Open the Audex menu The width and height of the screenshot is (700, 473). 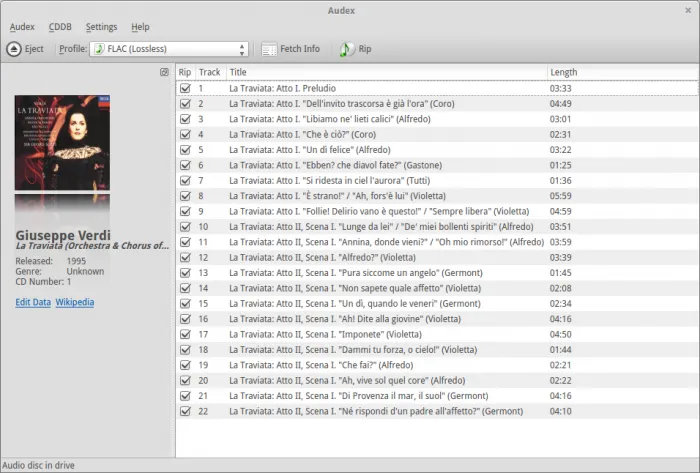[22, 27]
